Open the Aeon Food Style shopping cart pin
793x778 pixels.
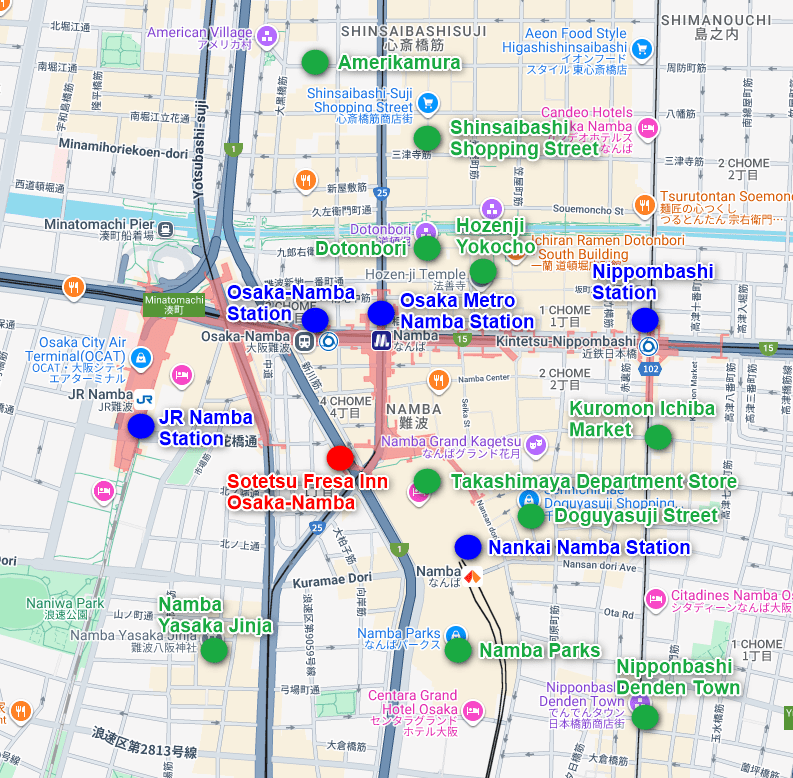642,50
